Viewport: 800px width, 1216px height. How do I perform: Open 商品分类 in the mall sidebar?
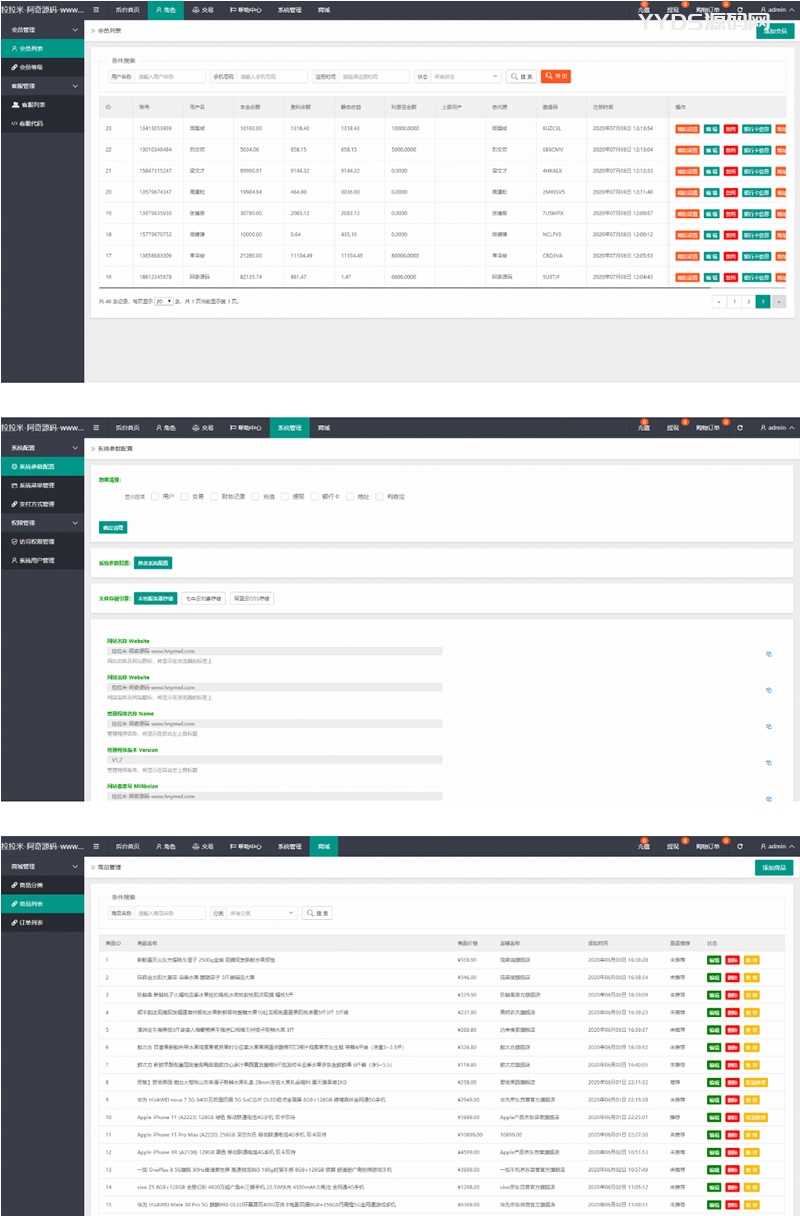click(x=30, y=885)
